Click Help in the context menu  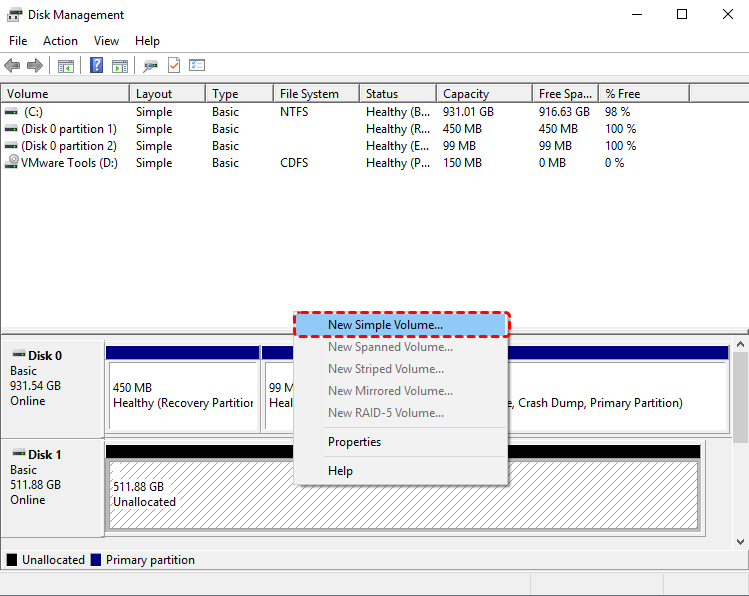click(x=340, y=471)
